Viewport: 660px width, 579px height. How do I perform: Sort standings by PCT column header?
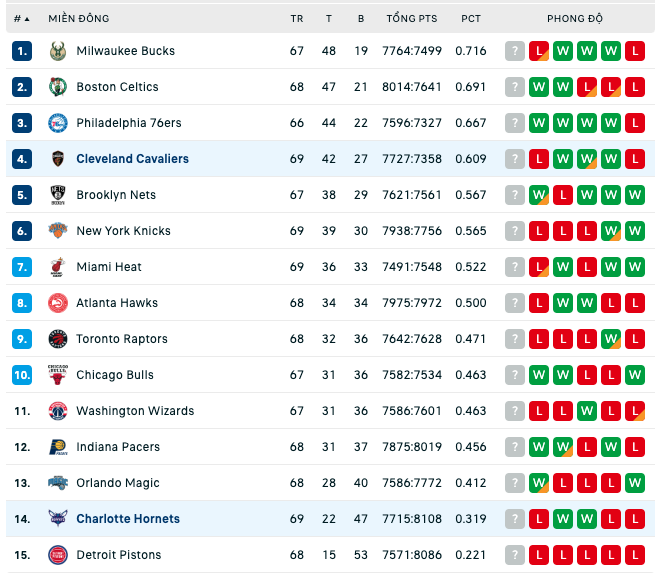click(x=471, y=19)
